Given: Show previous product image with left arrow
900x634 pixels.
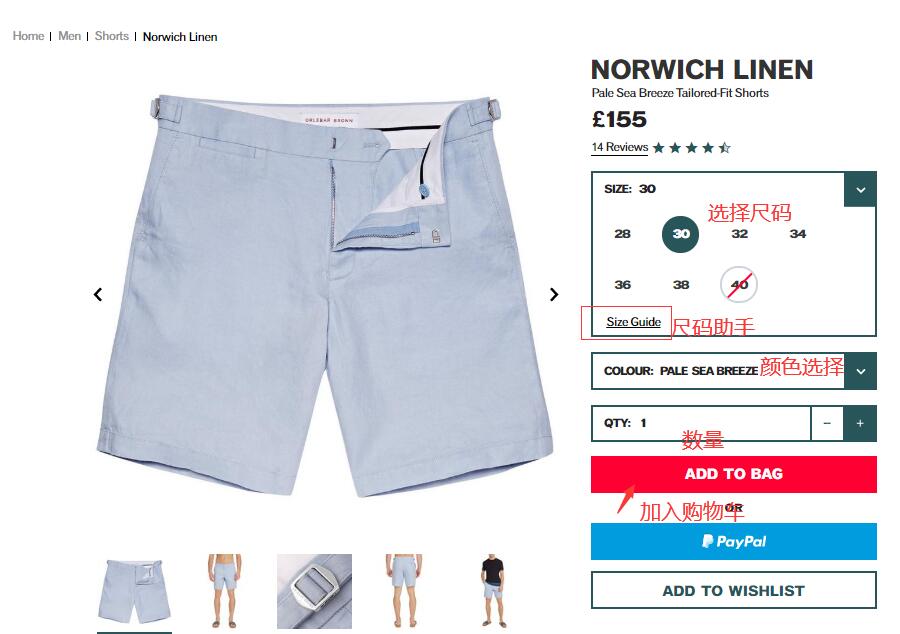Looking at the screenshot, I should click(98, 294).
